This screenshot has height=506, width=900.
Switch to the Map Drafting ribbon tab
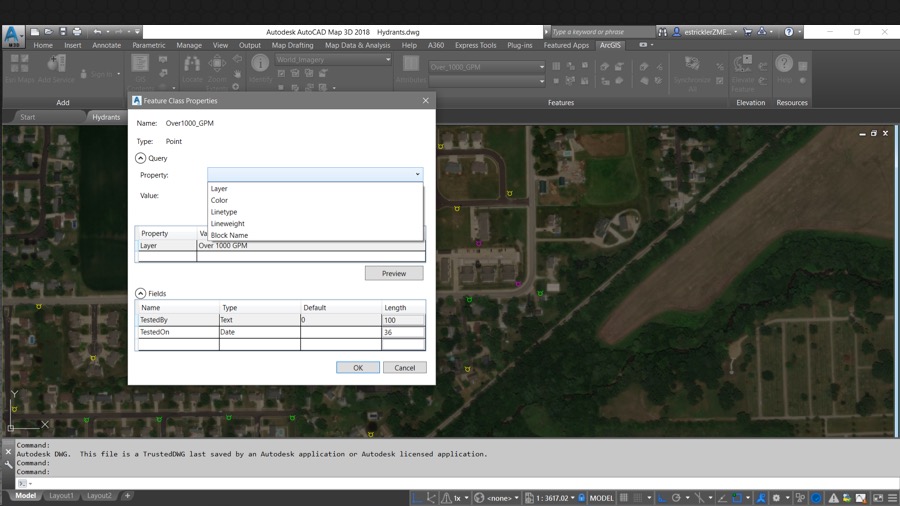[292, 45]
